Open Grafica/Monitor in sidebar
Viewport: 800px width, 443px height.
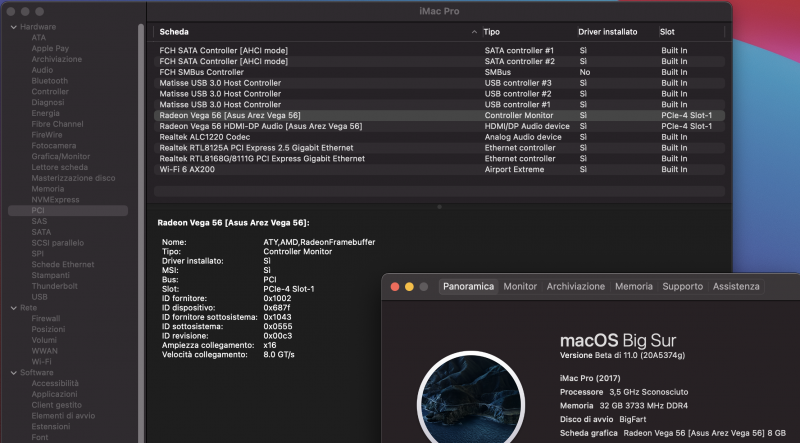coord(61,156)
